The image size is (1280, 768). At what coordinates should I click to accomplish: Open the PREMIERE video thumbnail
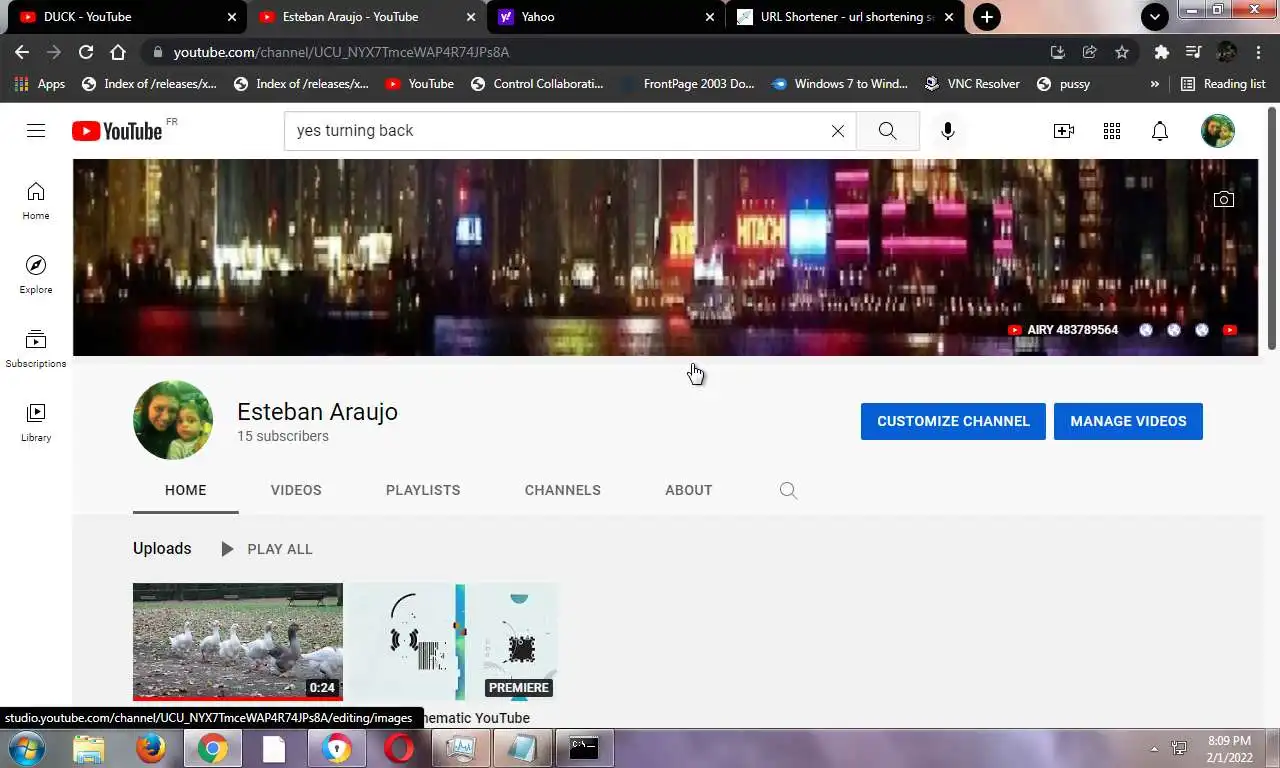[453, 641]
